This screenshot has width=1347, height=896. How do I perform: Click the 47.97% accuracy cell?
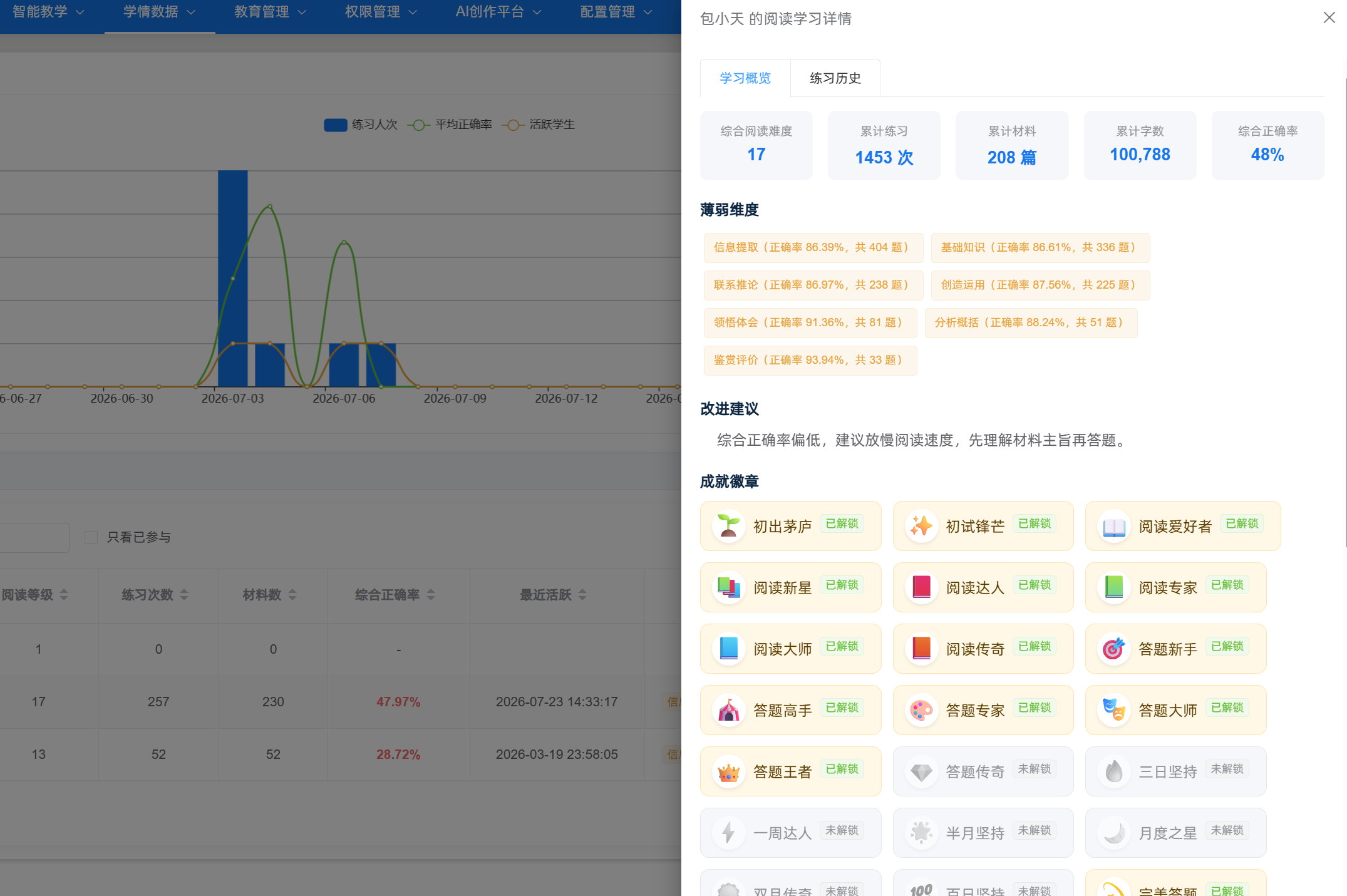pyautogui.click(x=398, y=702)
